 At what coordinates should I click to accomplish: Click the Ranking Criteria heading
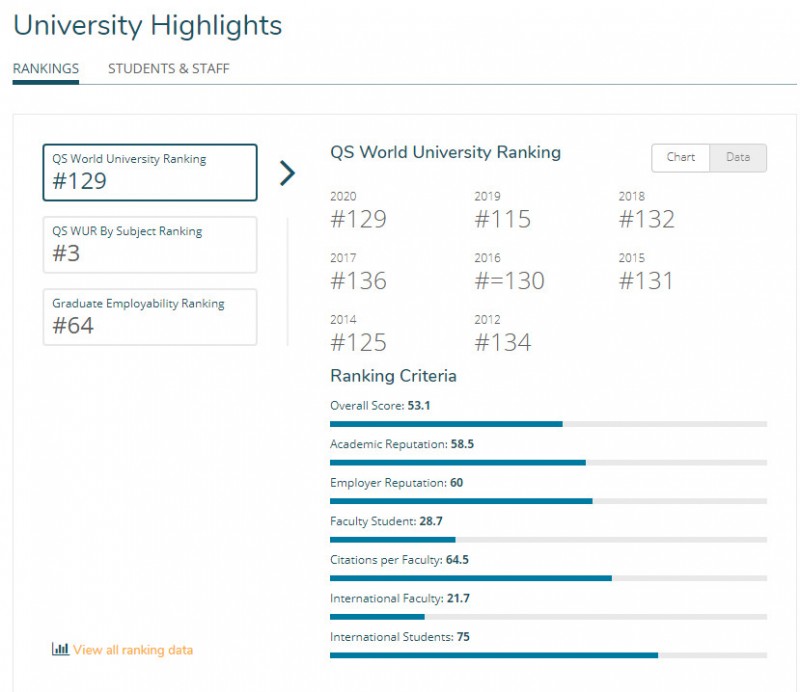pos(393,376)
